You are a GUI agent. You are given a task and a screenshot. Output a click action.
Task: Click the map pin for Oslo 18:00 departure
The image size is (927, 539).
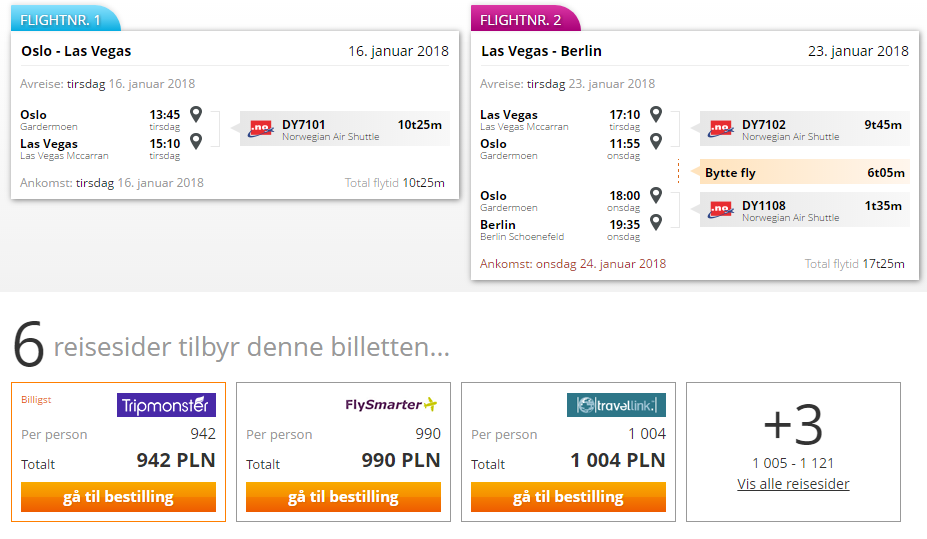click(656, 194)
